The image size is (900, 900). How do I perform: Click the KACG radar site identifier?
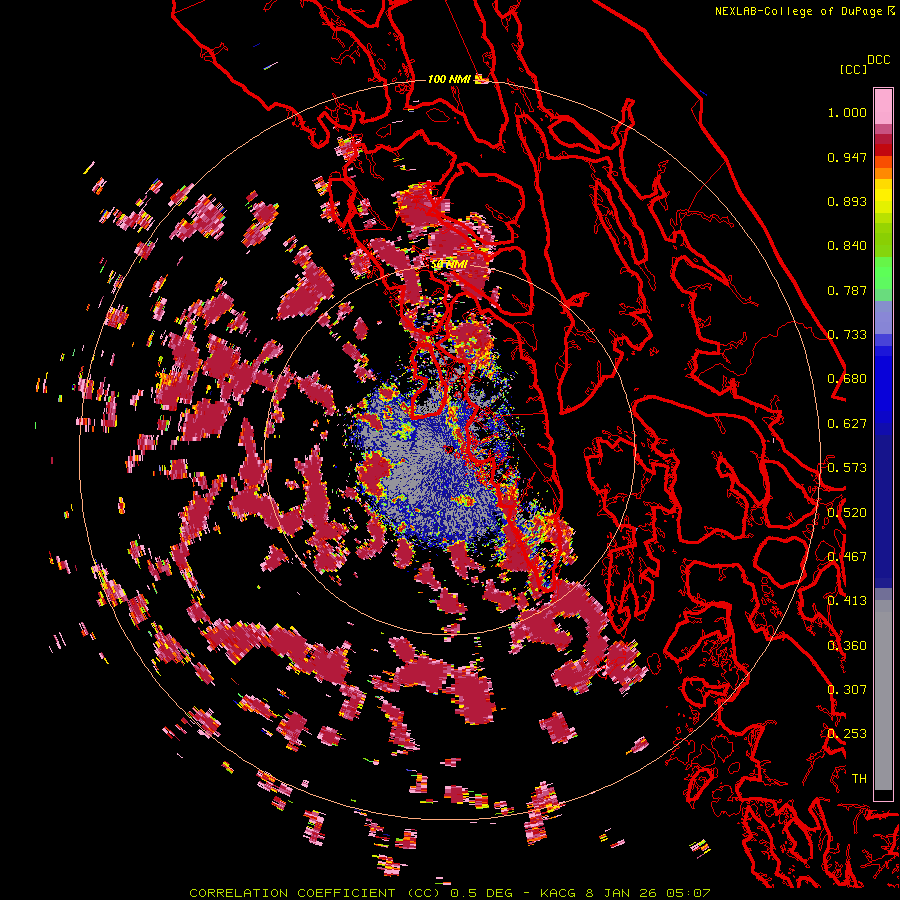coord(558,893)
